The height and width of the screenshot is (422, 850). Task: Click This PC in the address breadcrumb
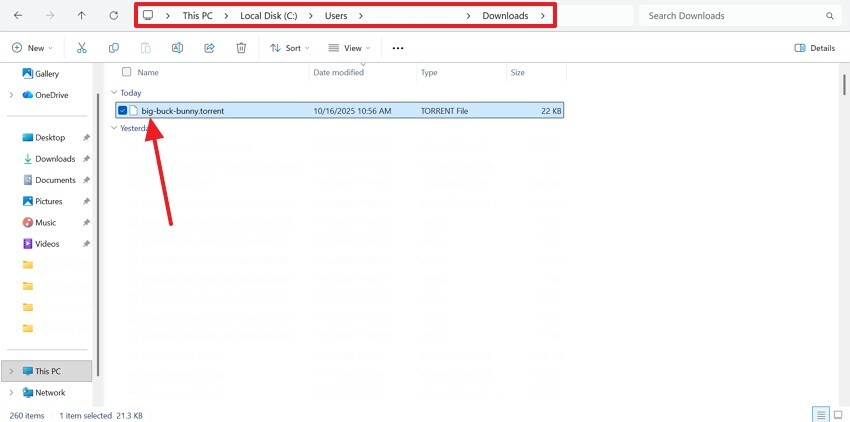click(x=197, y=16)
